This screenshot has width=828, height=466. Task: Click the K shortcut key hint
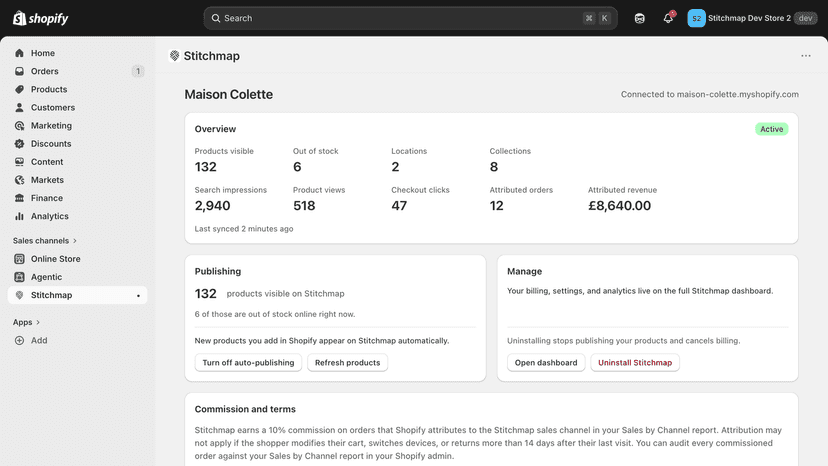pyautogui.click(x=605, y=18)
